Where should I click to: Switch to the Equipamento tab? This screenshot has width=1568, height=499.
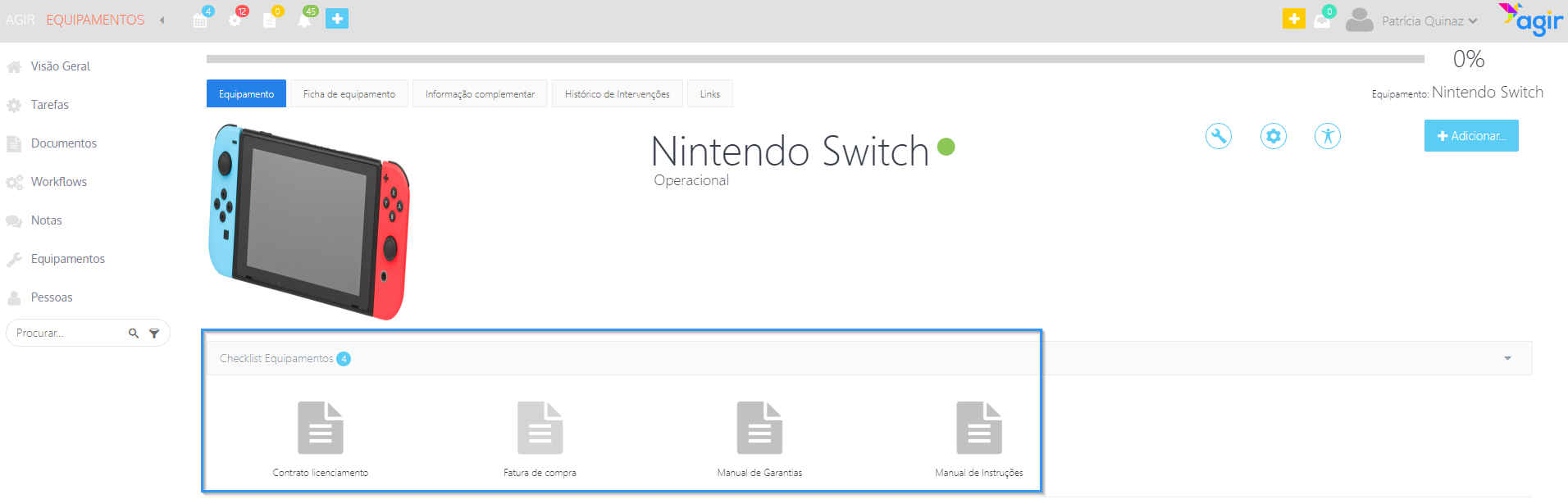[x=246, y=94]
